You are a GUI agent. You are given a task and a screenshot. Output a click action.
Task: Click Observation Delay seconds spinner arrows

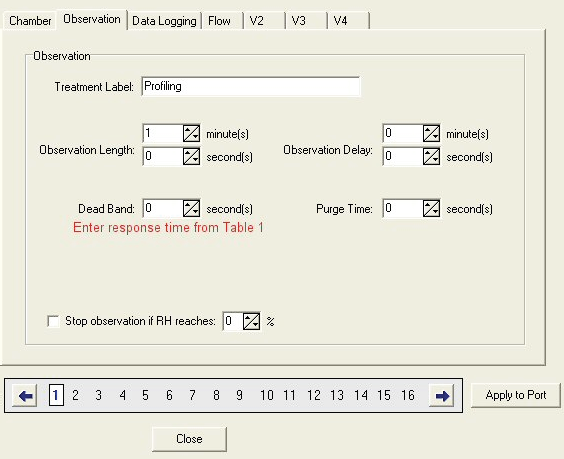pyautogui.click(x=431, y=156)
